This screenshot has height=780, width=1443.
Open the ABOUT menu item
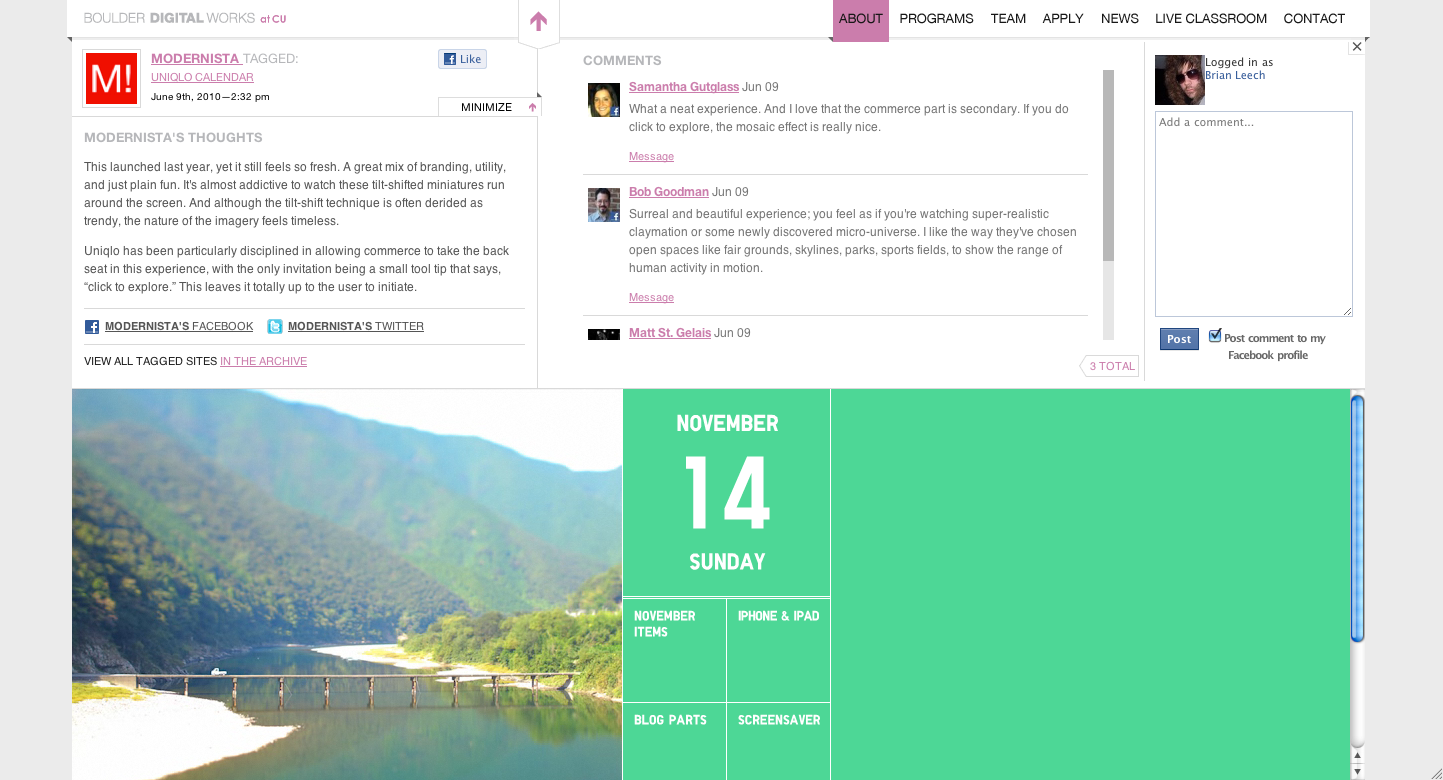click(x=861, y=20)
